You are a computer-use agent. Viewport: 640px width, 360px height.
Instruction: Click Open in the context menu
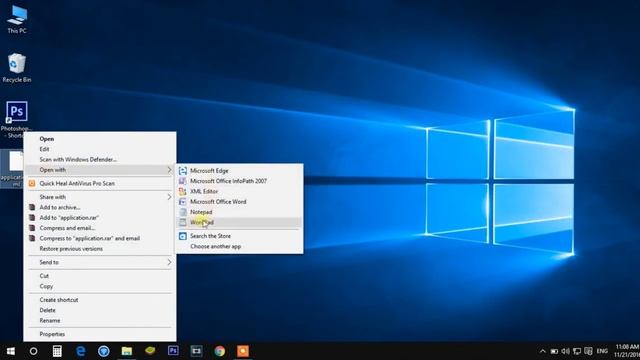point(100,139)
